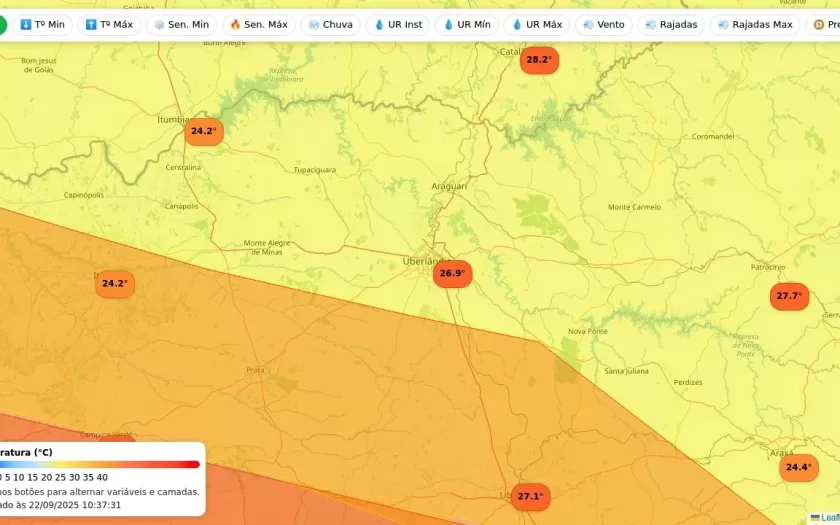Select the UR Inst humidity tab

pos(398,24)
